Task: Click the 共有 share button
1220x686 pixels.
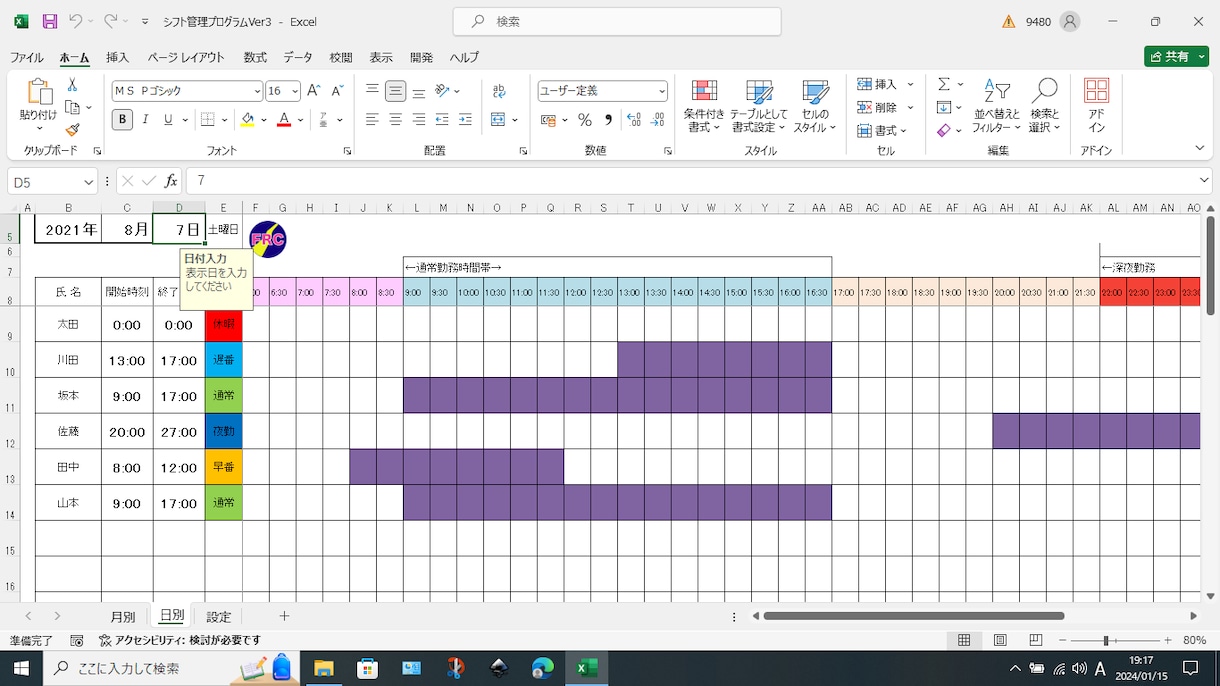Action: pos(1176,57)
